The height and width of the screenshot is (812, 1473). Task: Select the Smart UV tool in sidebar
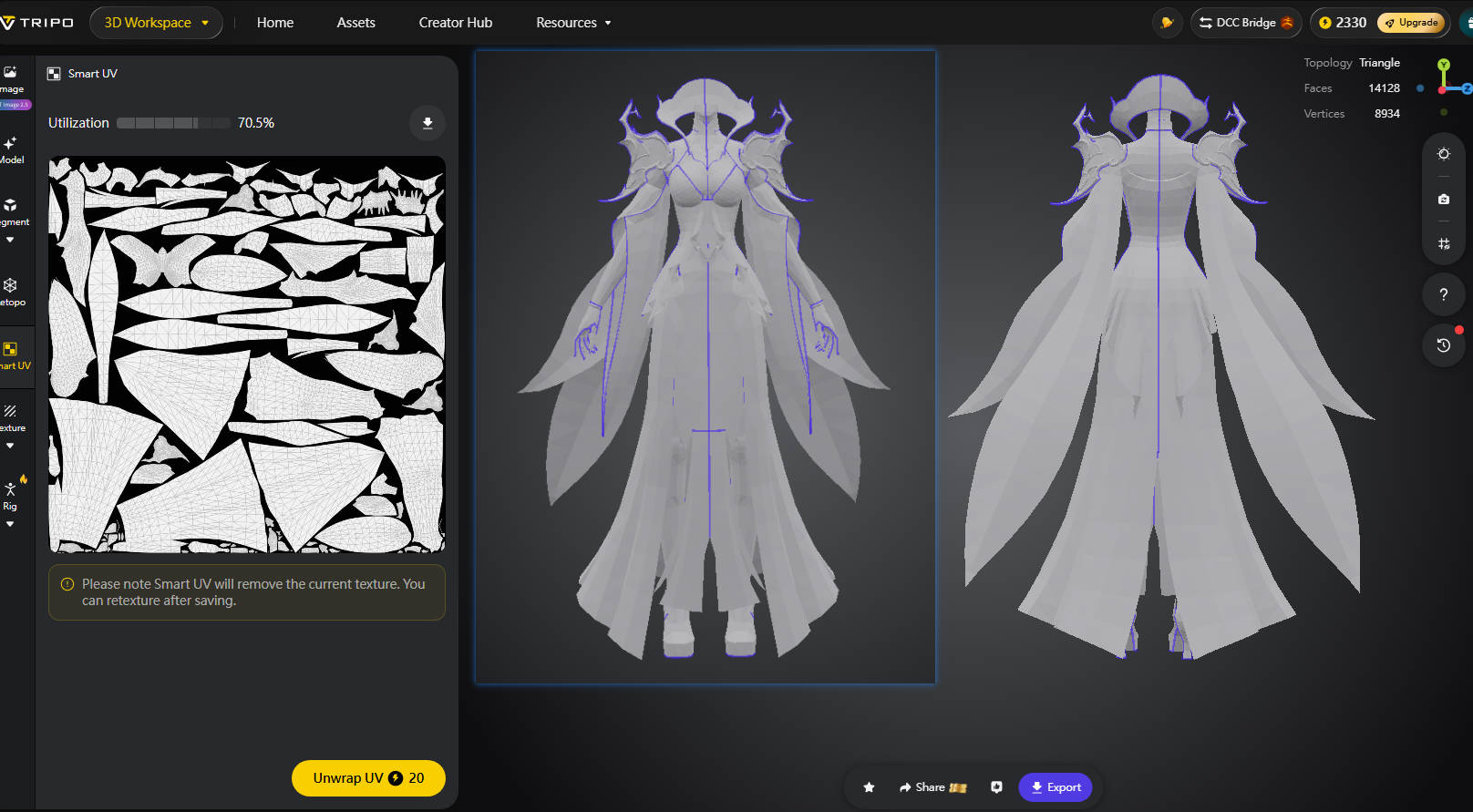(13, 356)
